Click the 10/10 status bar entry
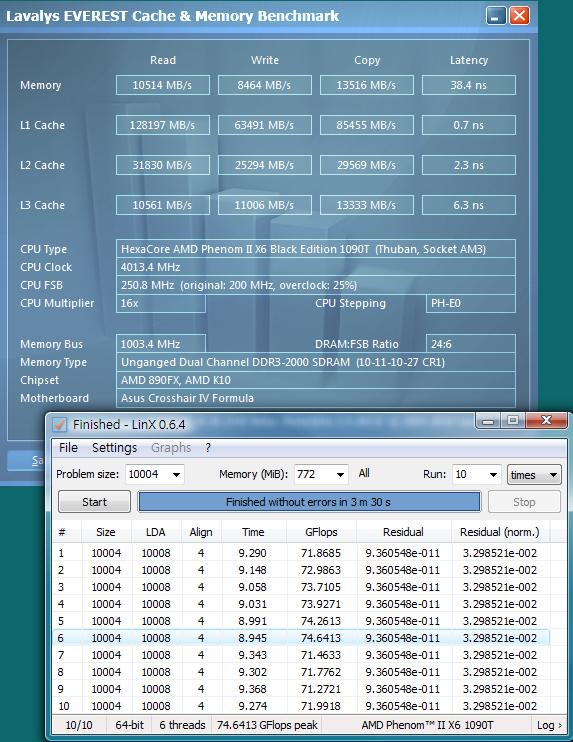 coord(79,725)
